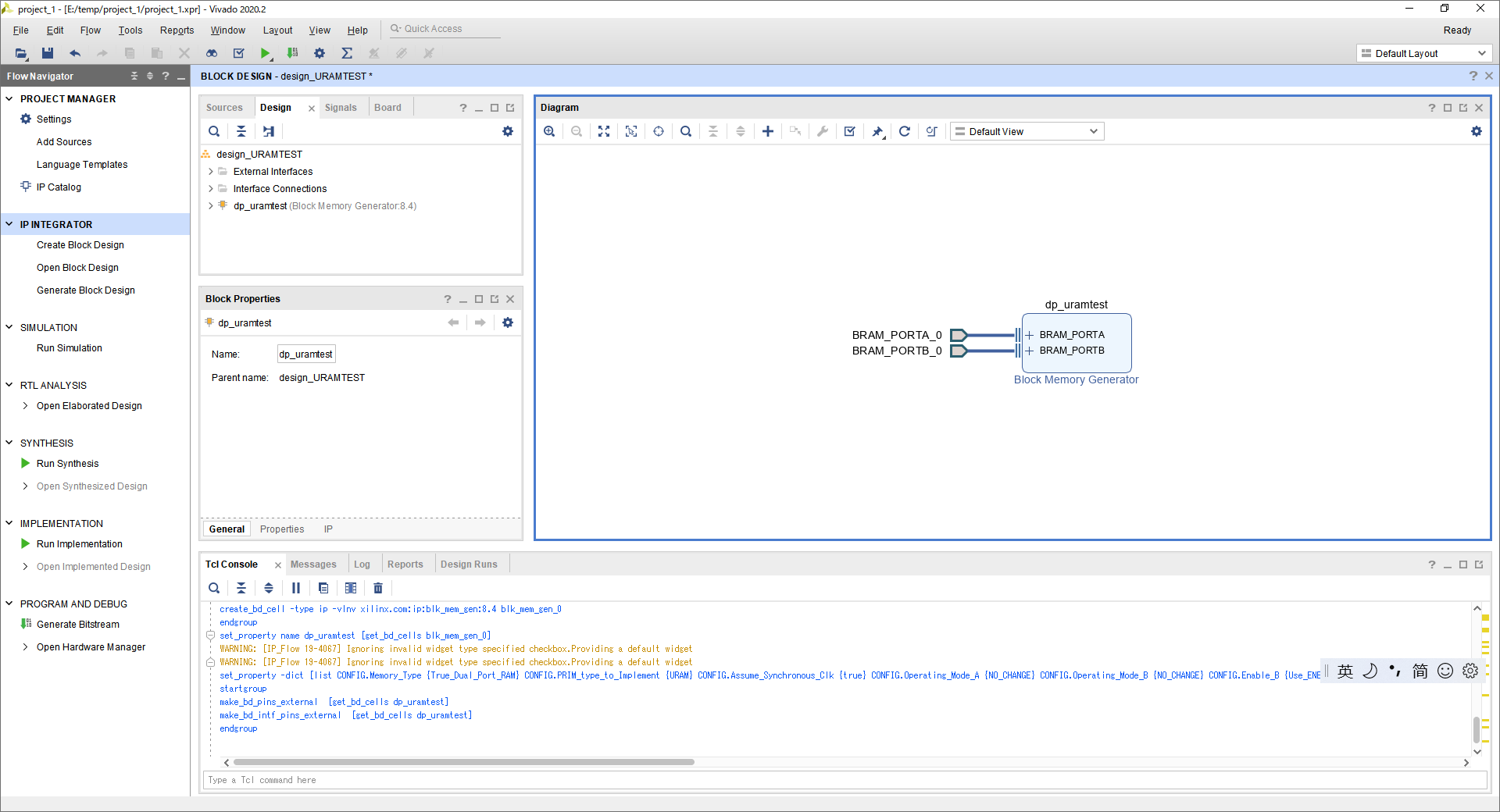
Task: Click Tcl Console horizontal scrollbar
Action: pyautogui.click(x=463, y=762)
